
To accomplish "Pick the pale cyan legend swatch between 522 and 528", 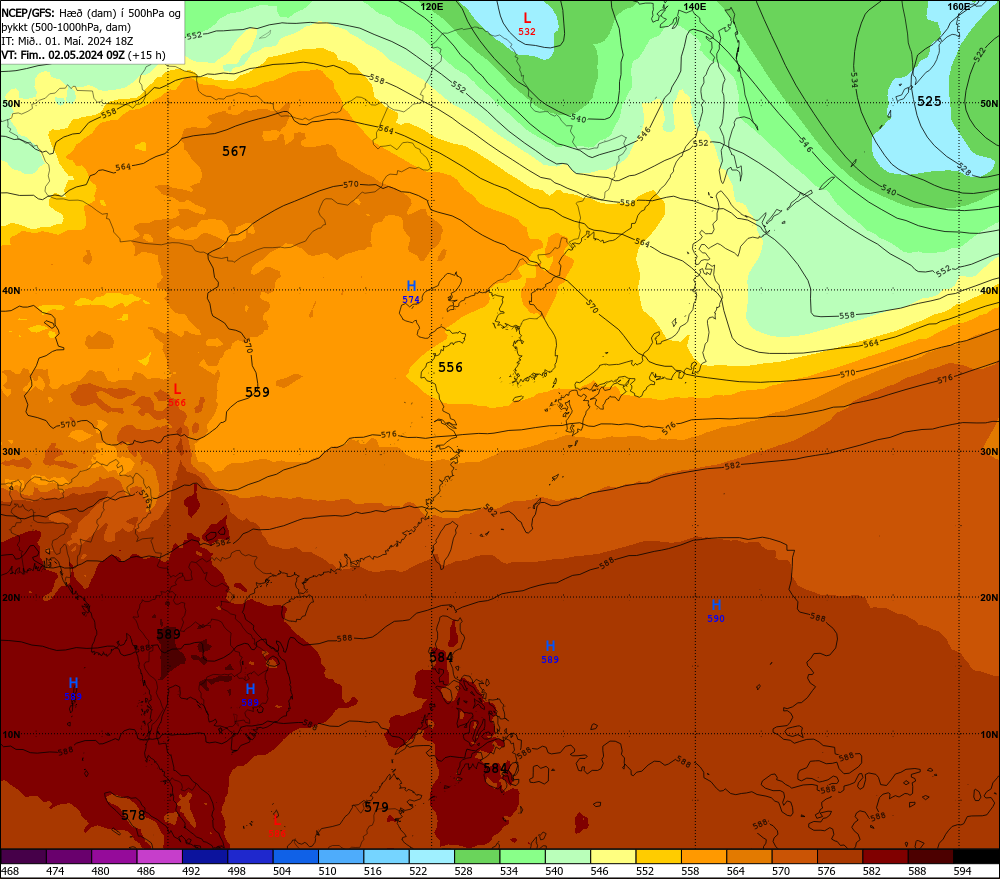I will click(x=432, y=856).
